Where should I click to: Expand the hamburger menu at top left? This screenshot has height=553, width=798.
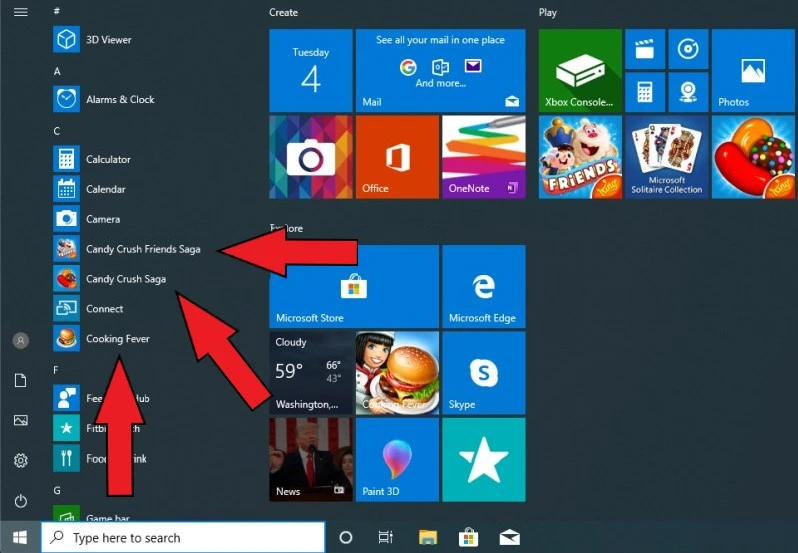pos(20,12)
